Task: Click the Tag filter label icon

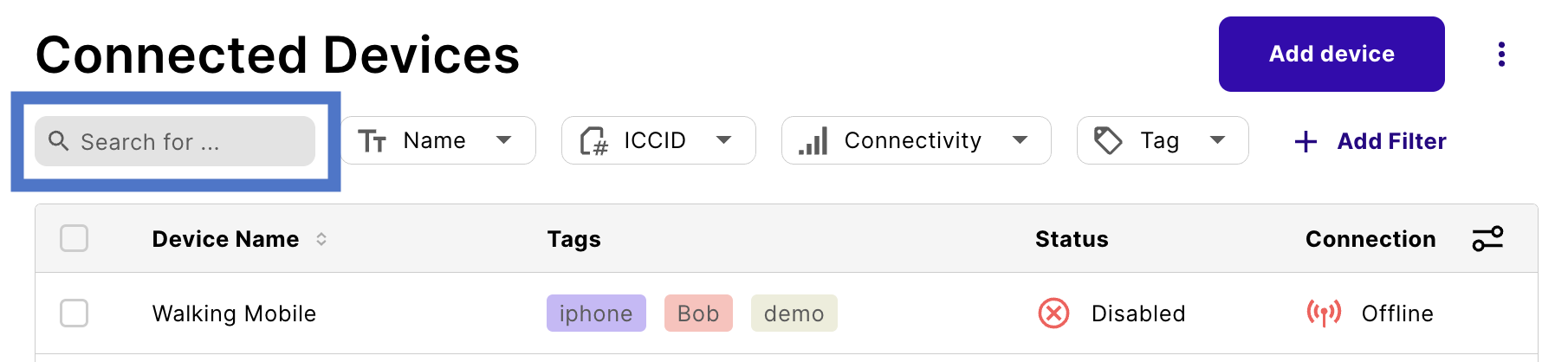Action: click(1108, 140)
